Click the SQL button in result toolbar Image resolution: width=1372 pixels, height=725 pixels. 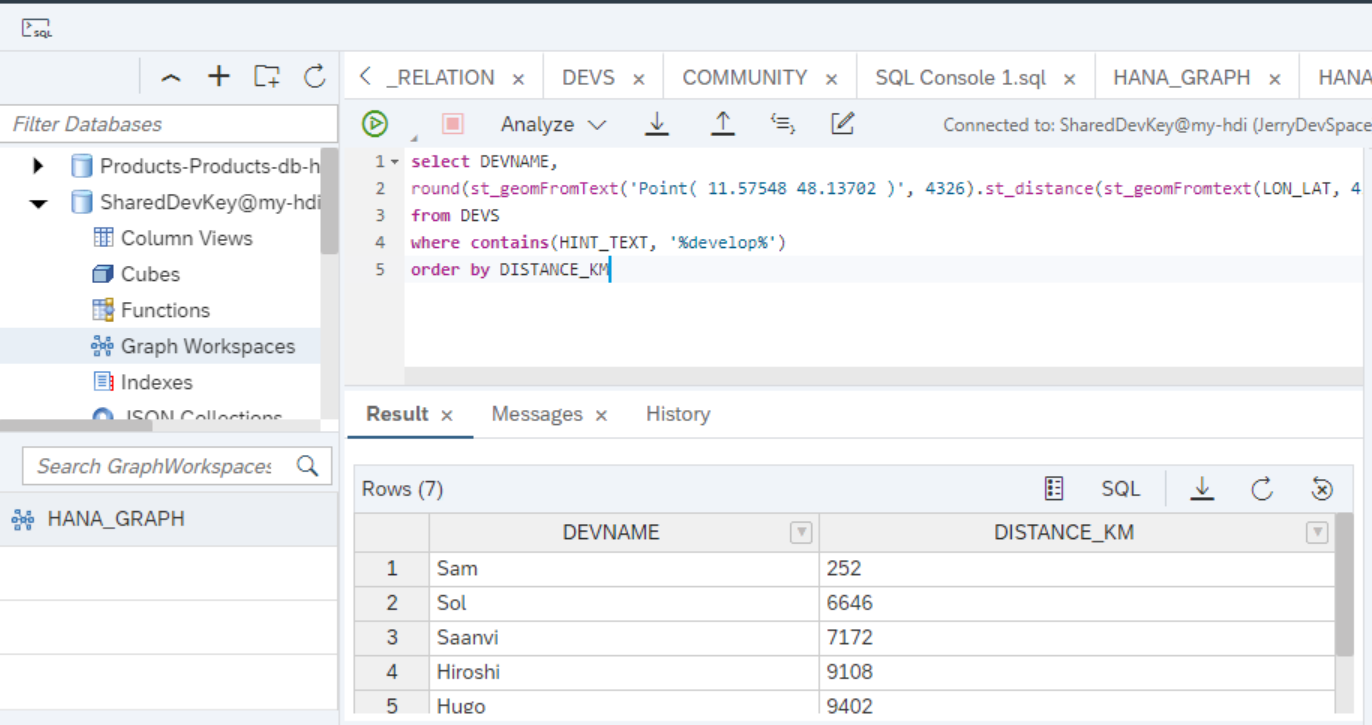(x=1120, y=488)
